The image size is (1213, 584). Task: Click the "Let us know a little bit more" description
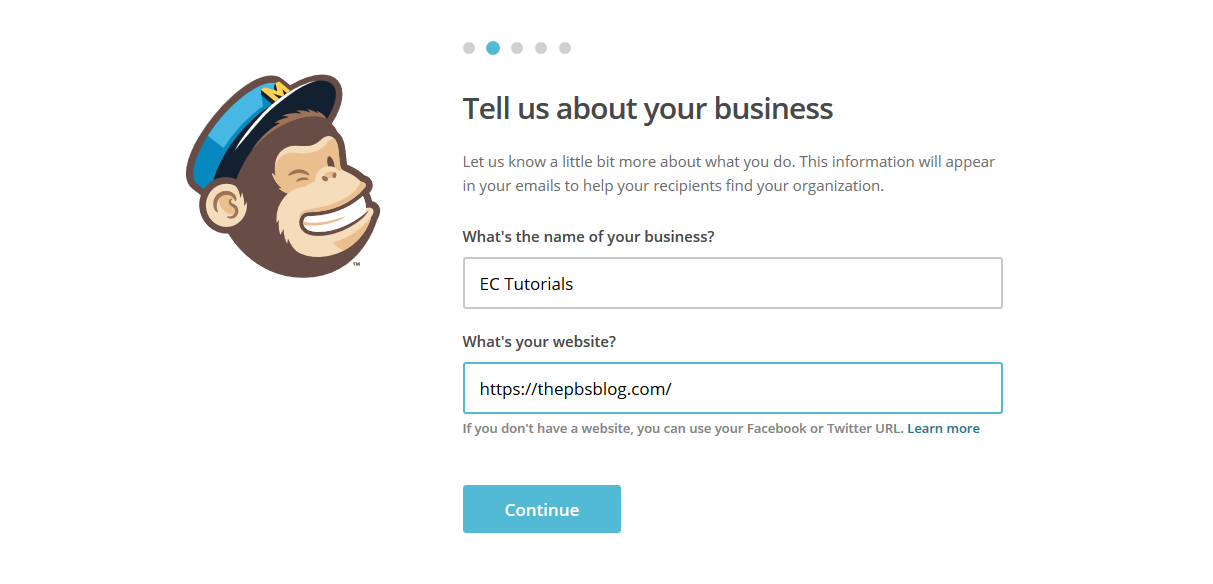tap(728, 174)
